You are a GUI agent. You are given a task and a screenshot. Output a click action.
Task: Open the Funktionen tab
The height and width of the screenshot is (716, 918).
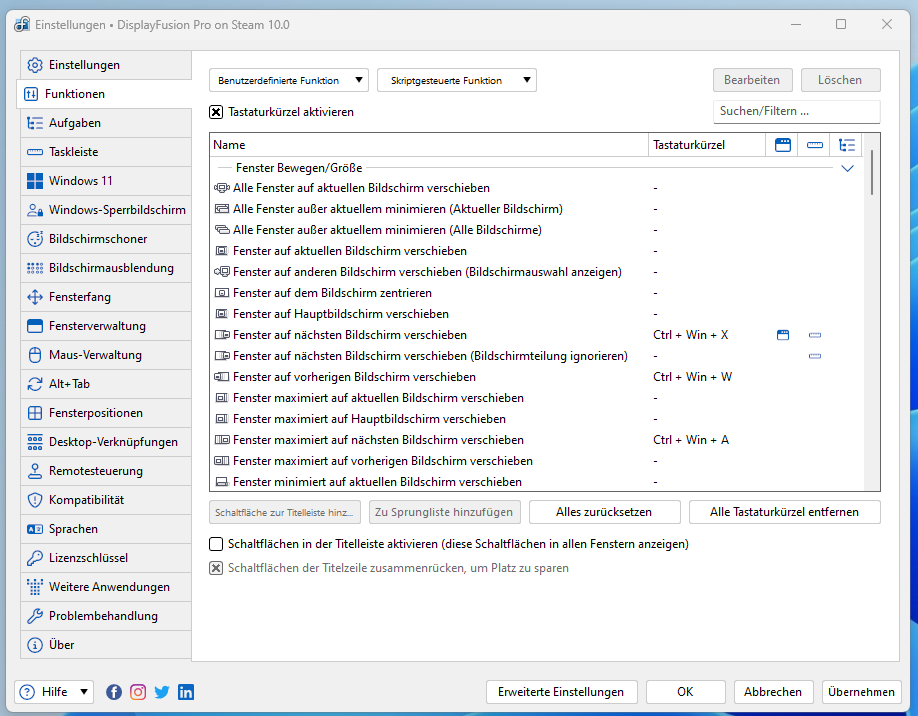(104, 94)
